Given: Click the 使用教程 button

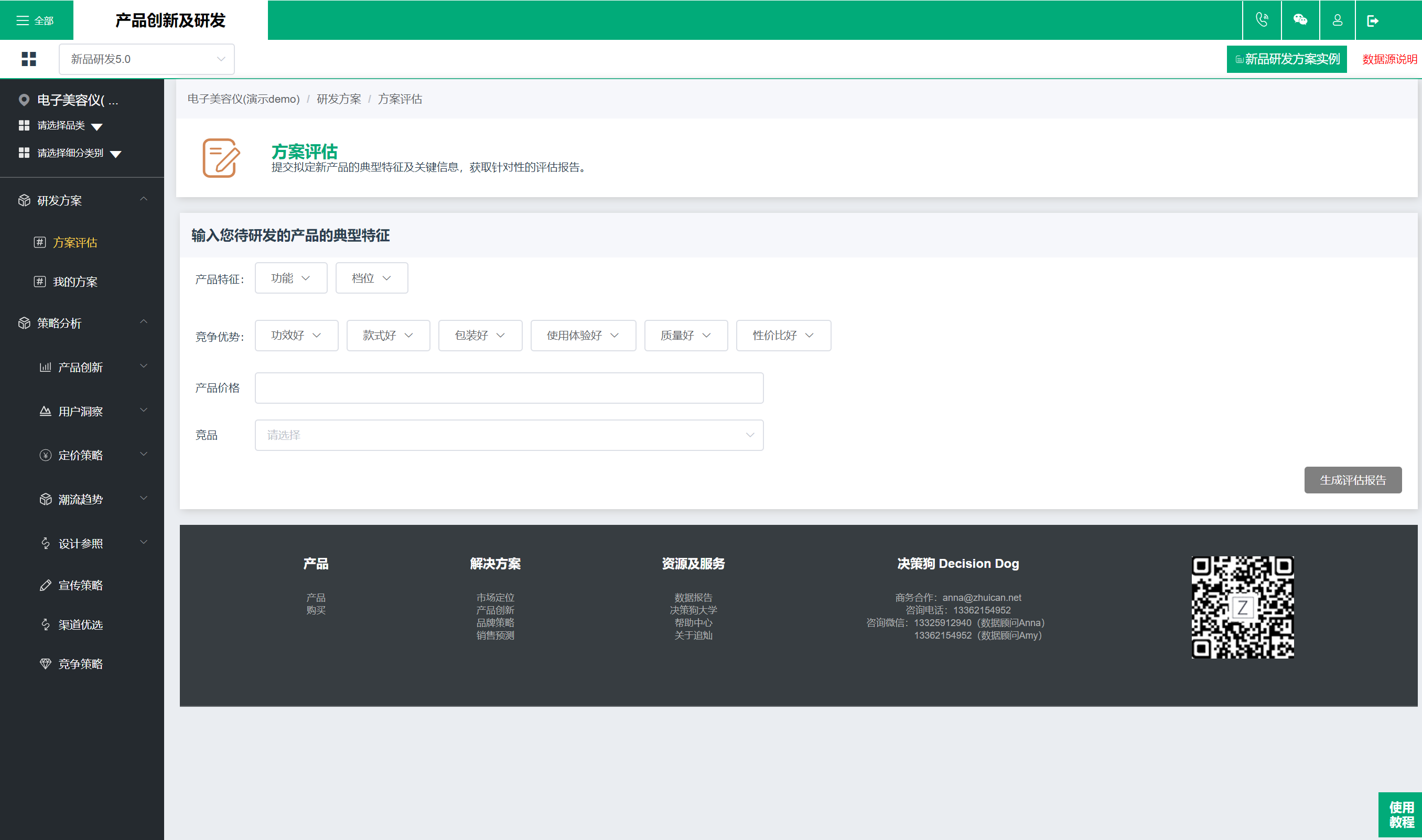Looking at the screenshot, I should click(1400, 814).
